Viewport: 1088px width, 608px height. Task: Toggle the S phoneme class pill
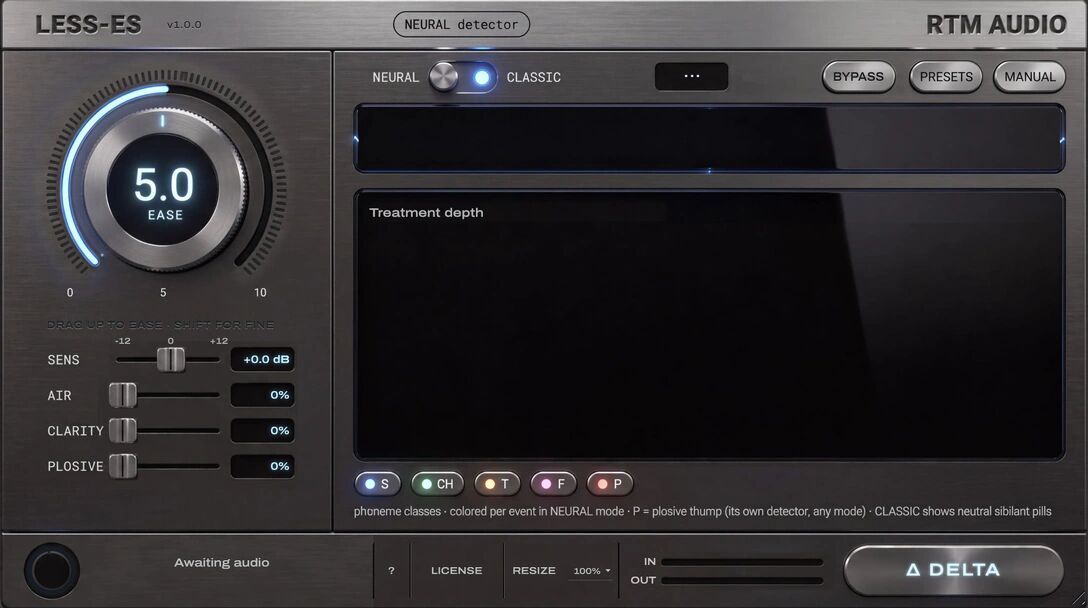pyautogui.click(x=377, y=484)
